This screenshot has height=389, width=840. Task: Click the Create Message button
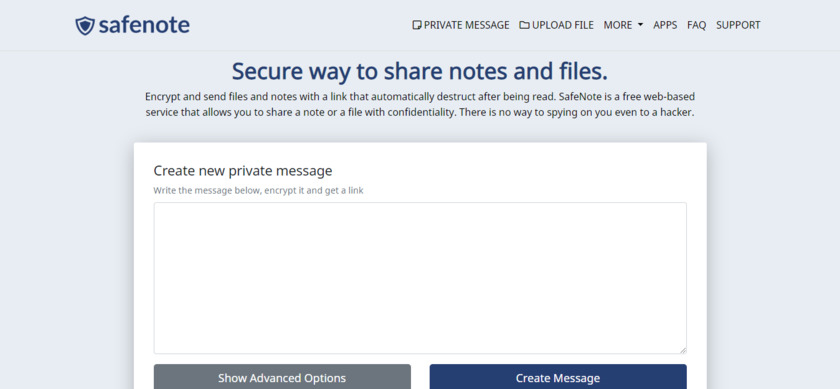tap(558, 378)
